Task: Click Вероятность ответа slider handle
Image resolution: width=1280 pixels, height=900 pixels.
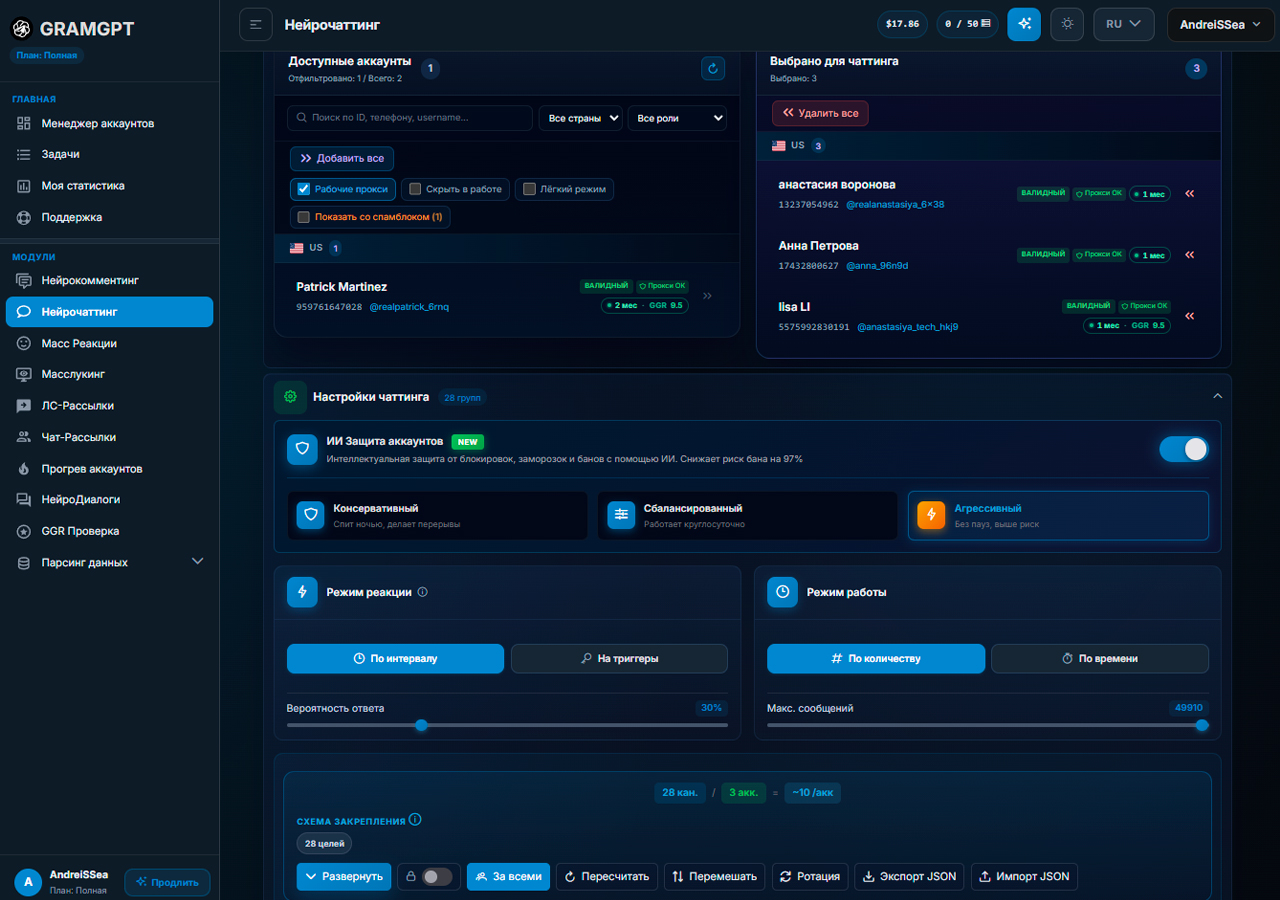Action: click(421, 725)
